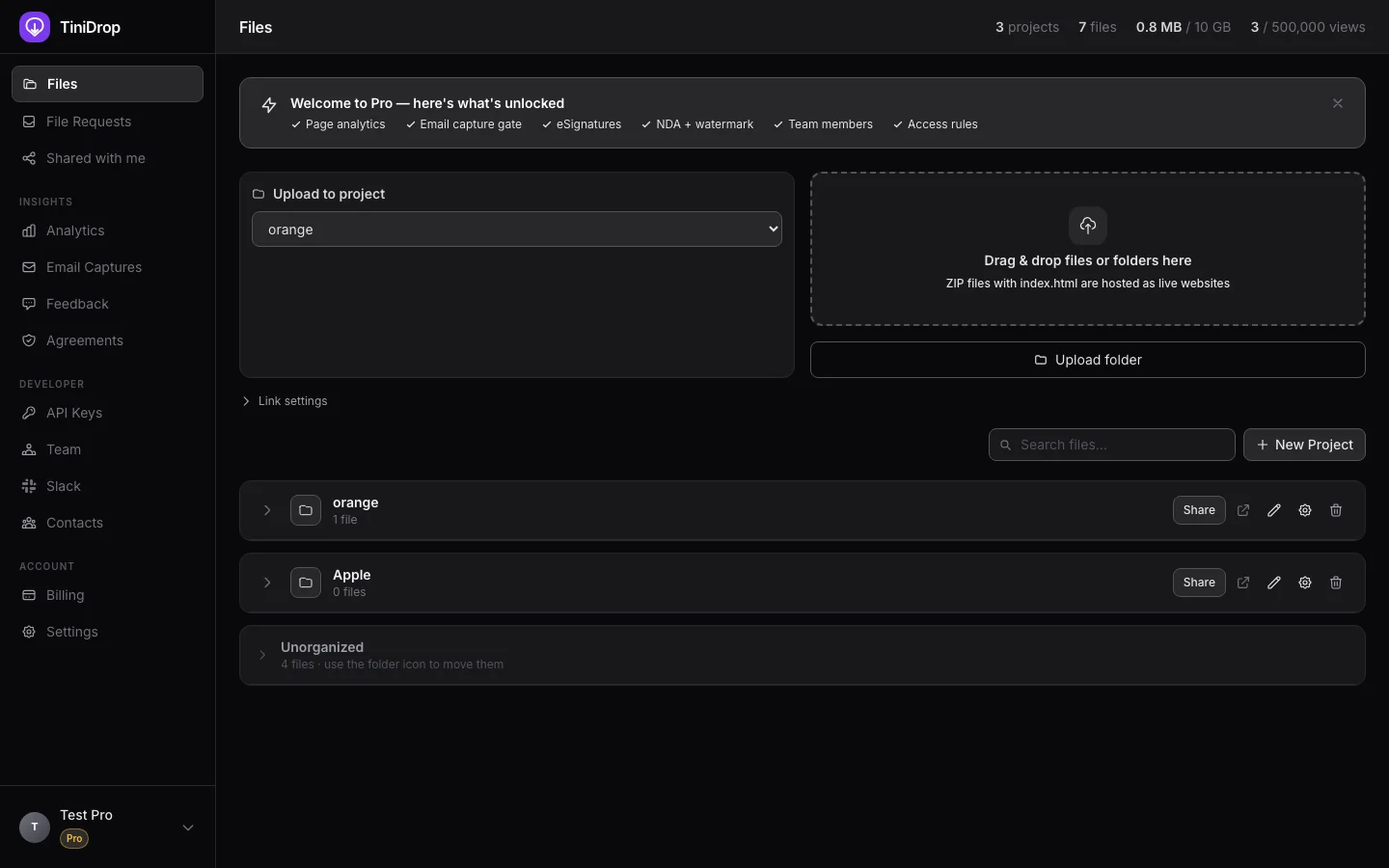Image resolution: width=1389 pixels, height=868 pixels.
Task: Open Agreements page
Action: tap(107, 340)
